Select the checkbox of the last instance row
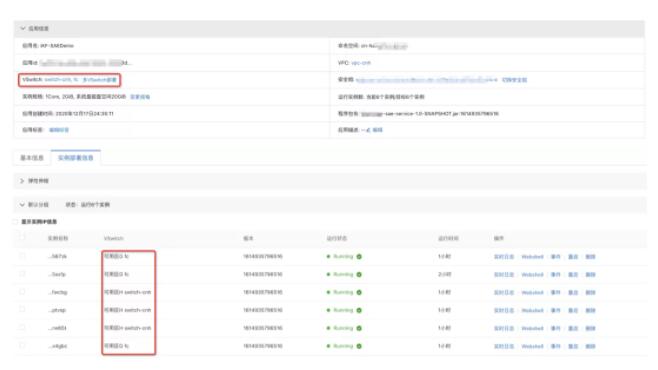The width and height of the screenshot is (658, 370). pos(22,345)
